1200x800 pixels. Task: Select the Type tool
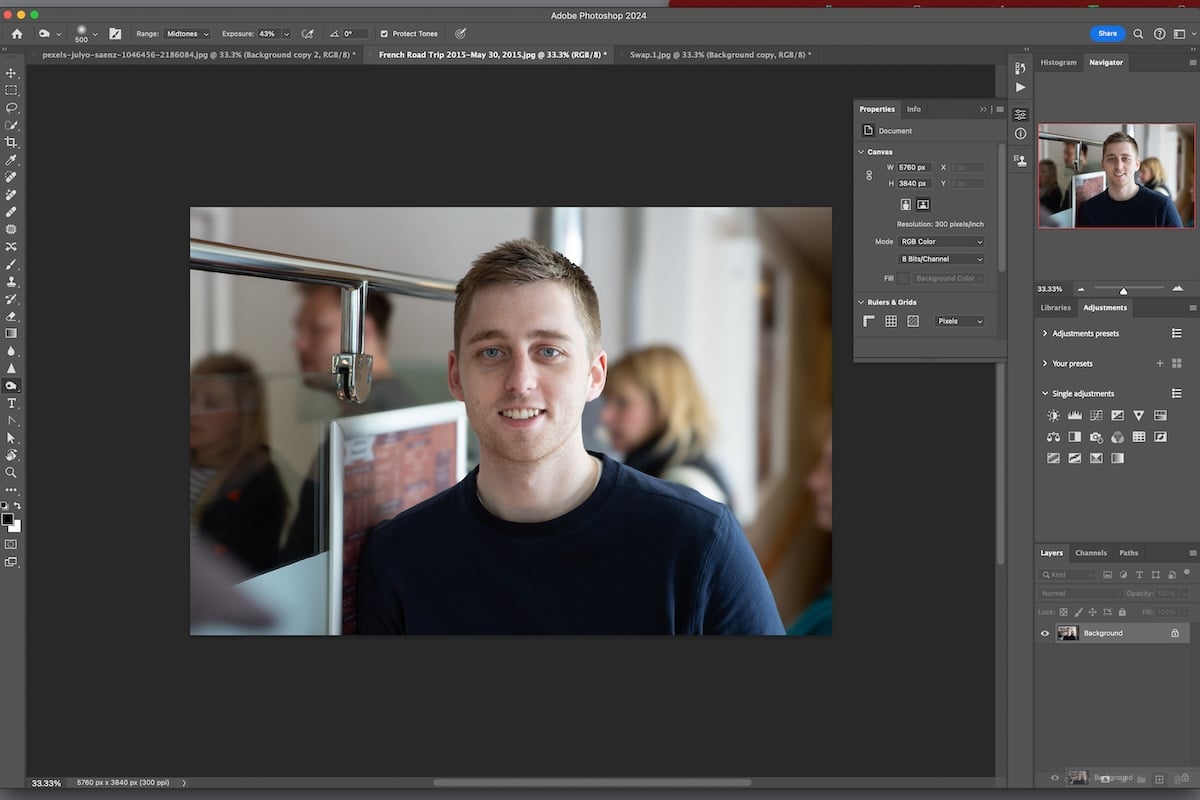pos(13,402)
